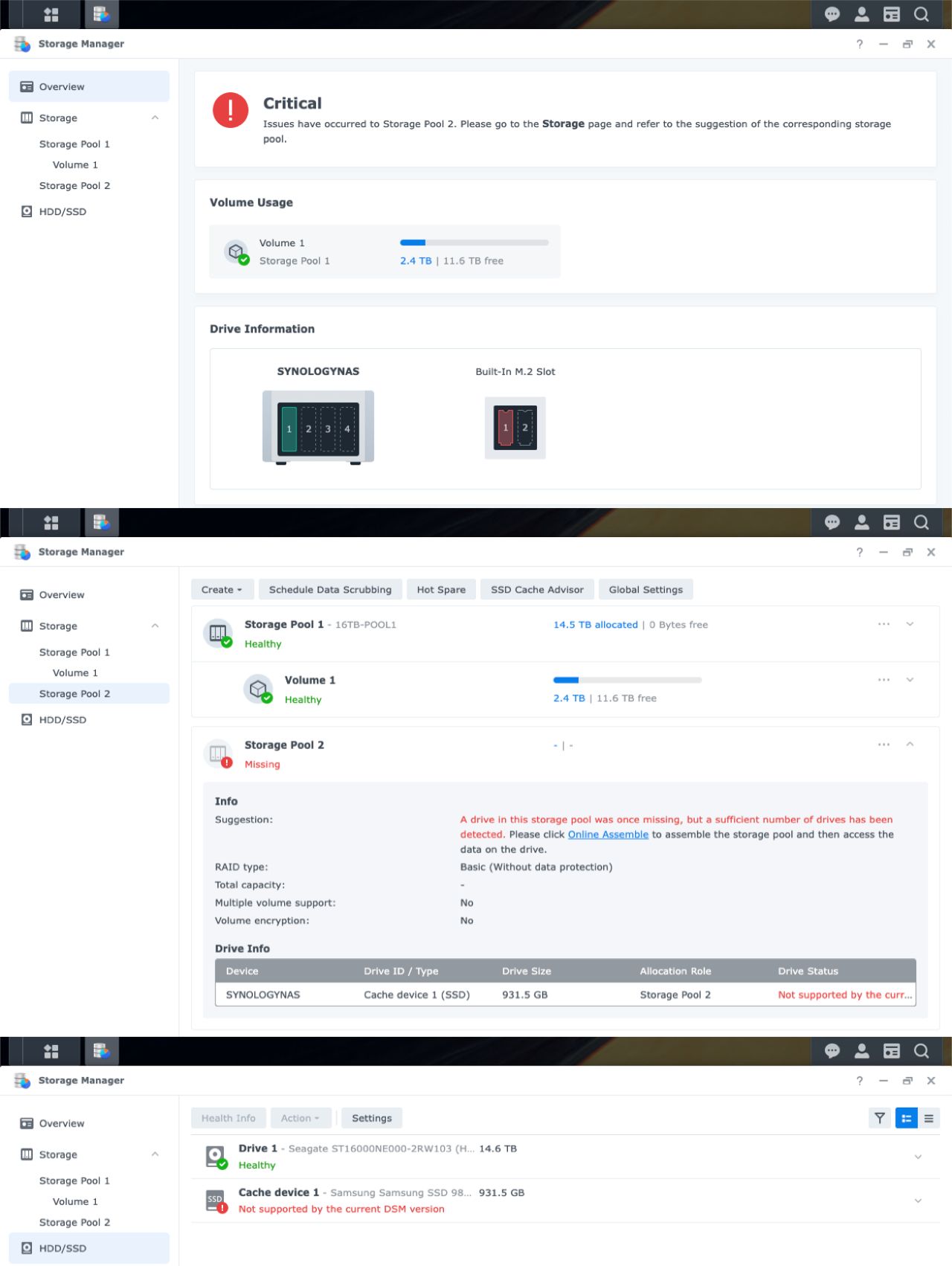This screenshot has width=952, height=1266.
Task: Click the Healthy status under Drive 1
Action: [x=257, y=1166]
